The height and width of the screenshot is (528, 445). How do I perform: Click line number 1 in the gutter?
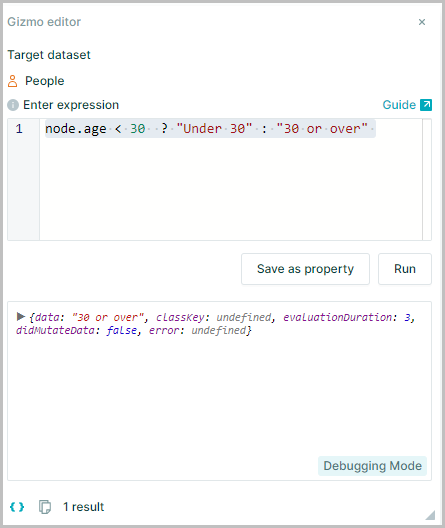tap(19, 129)
